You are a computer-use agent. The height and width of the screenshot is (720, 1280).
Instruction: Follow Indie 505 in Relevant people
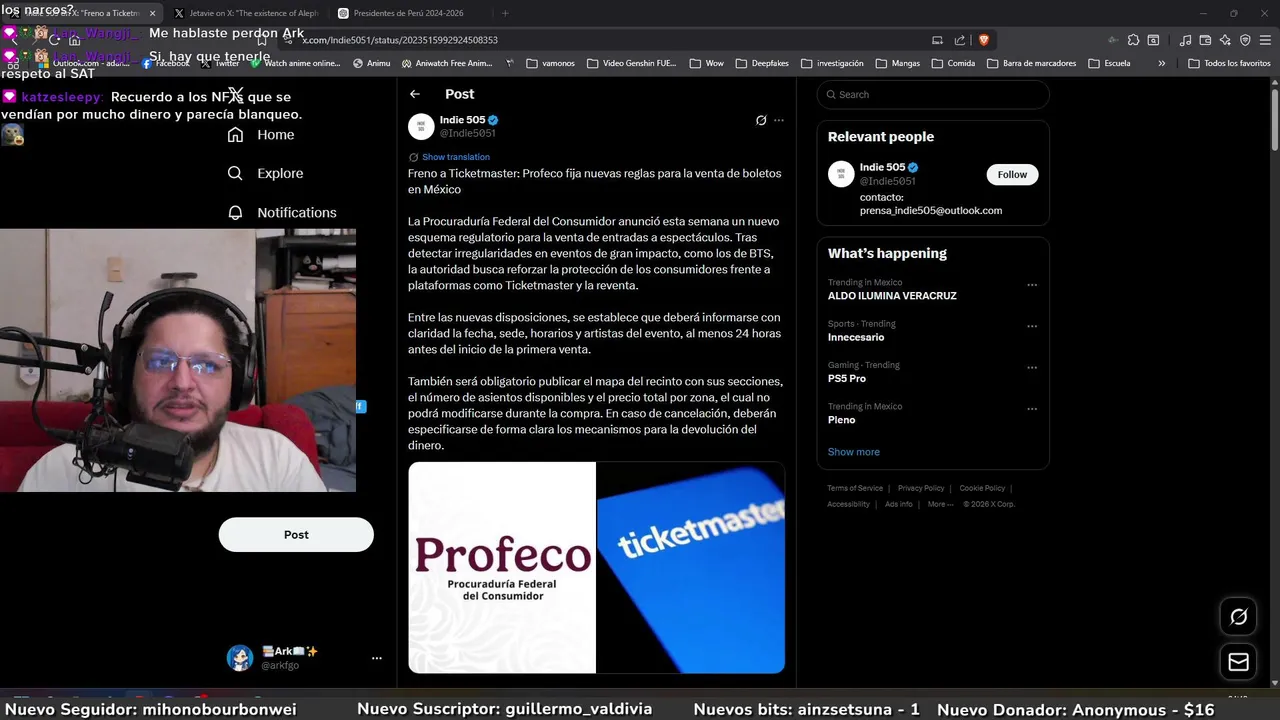click(1012, 174)
